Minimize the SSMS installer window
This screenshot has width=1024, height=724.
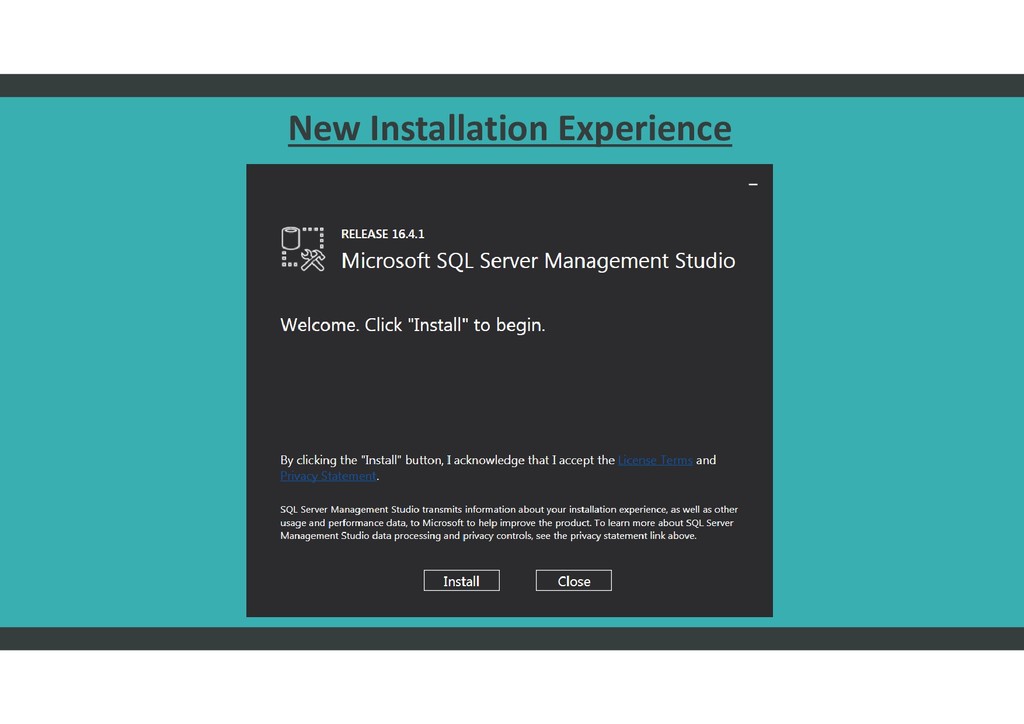(x=753, y=185)
